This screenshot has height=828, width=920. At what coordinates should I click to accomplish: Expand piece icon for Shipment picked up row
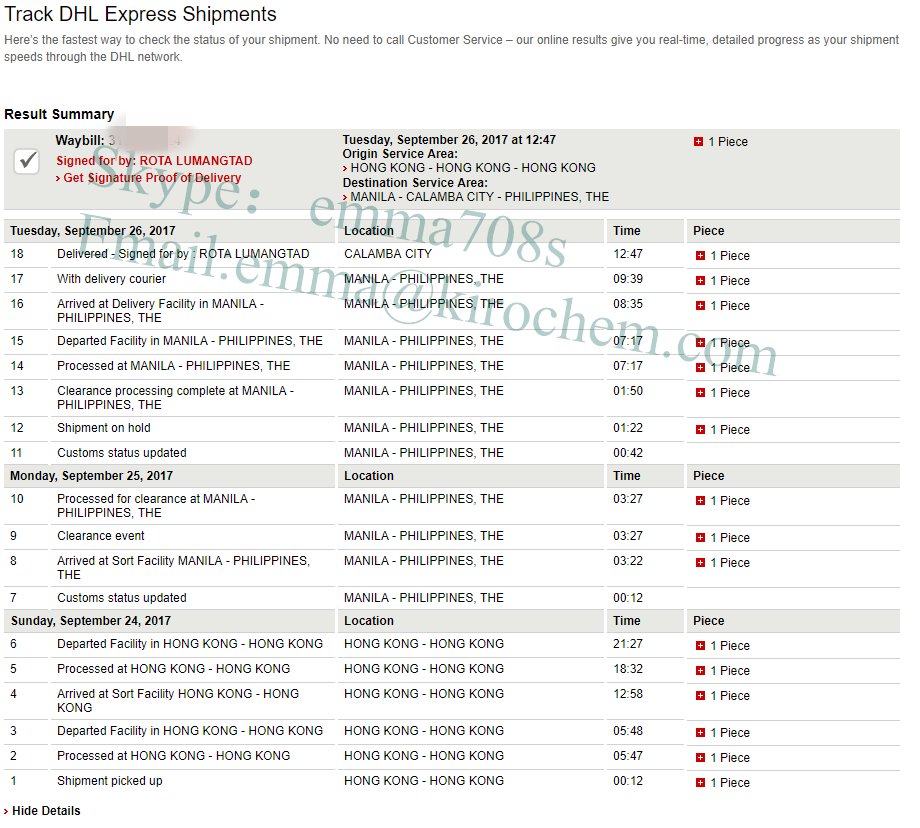pyautogui.click(x=700, y=783)
